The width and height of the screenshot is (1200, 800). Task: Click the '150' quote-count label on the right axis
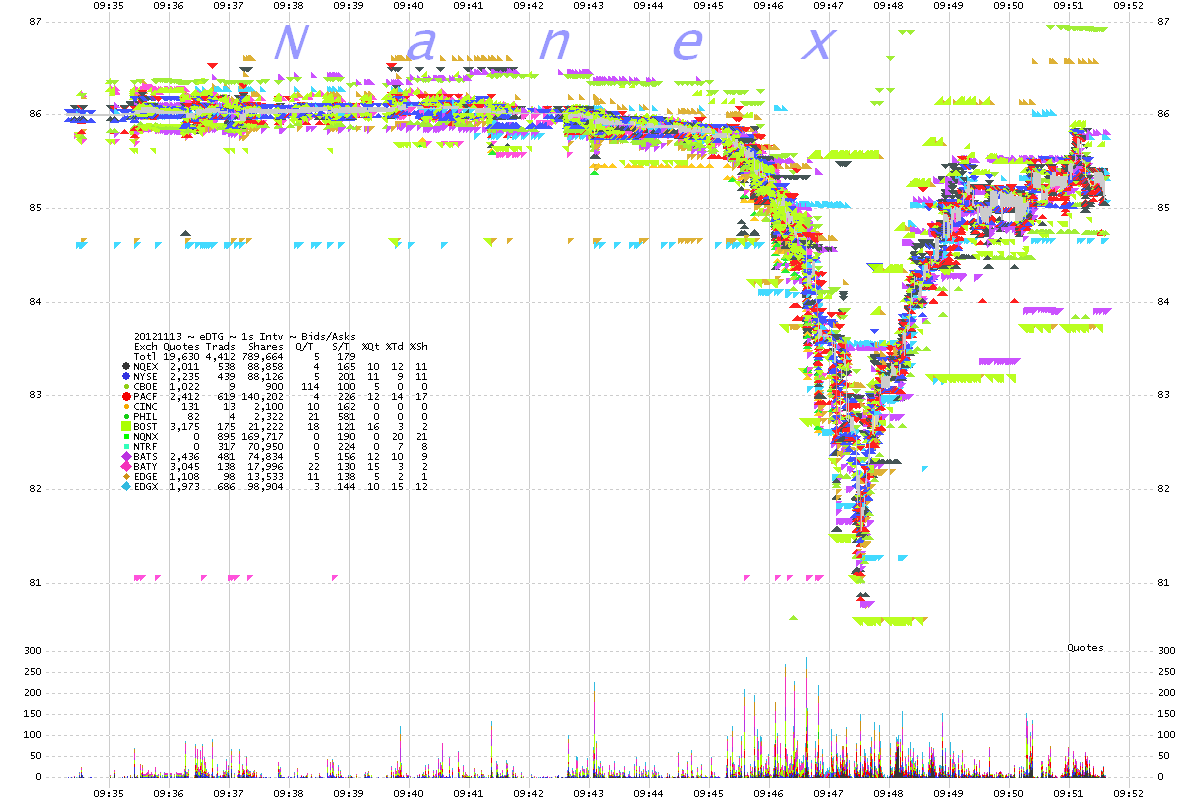tap(1166, 714)
